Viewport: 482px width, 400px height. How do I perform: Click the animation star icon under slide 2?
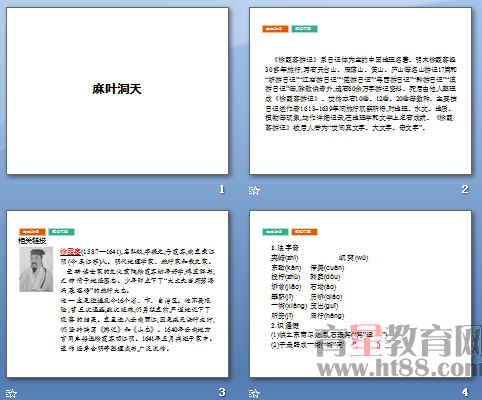[254, 191]
